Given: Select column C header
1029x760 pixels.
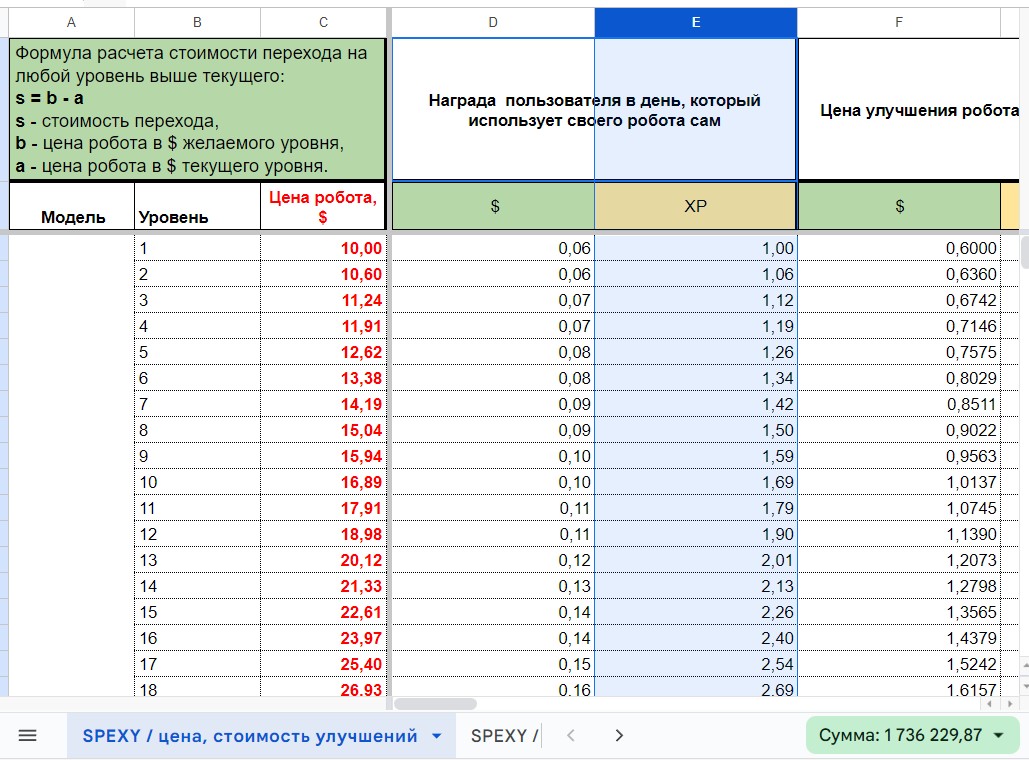Looking at the screenshot, I should point(323,22).
